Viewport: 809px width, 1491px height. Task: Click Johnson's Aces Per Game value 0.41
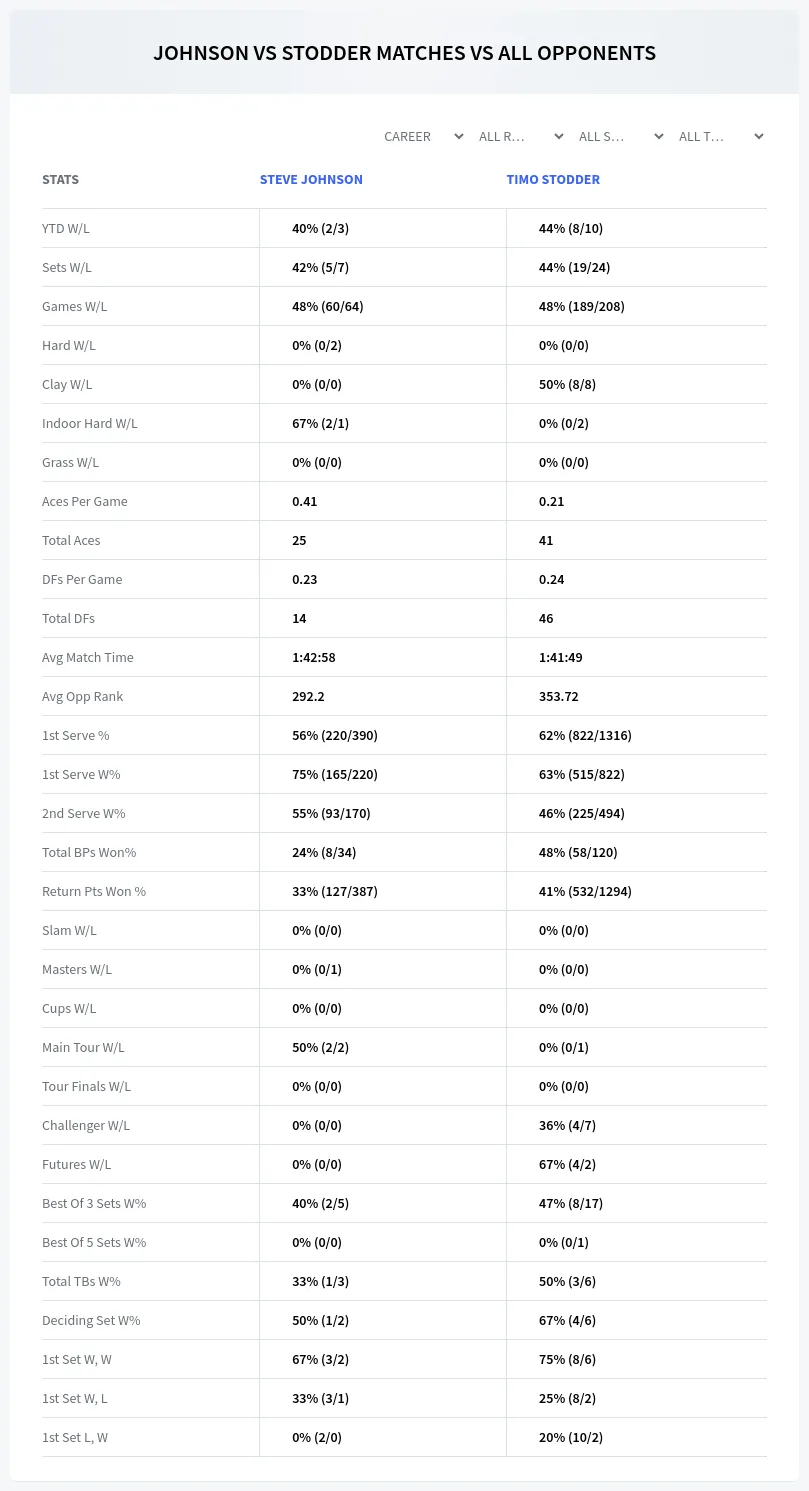304,501
